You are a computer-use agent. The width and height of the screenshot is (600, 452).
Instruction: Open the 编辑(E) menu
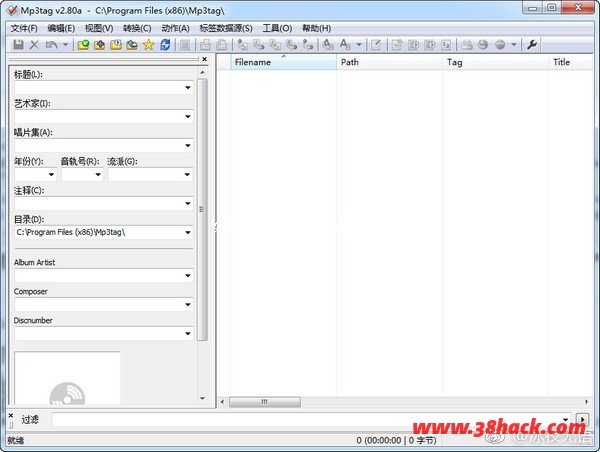61,28
